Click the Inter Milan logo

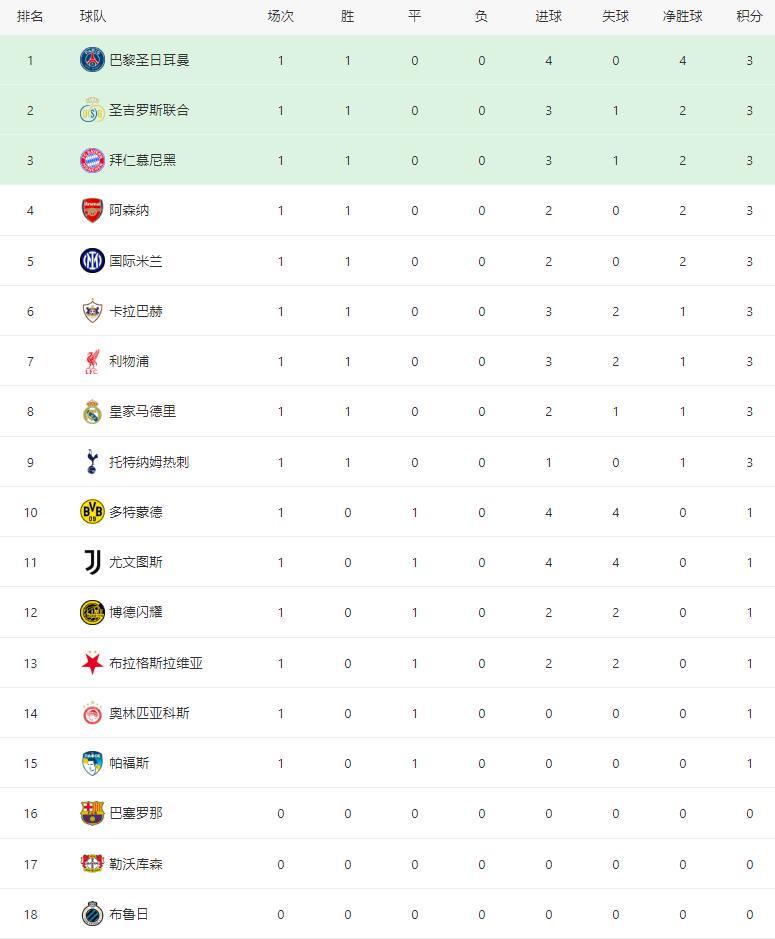pyautogui.click(x=92, y=261)
